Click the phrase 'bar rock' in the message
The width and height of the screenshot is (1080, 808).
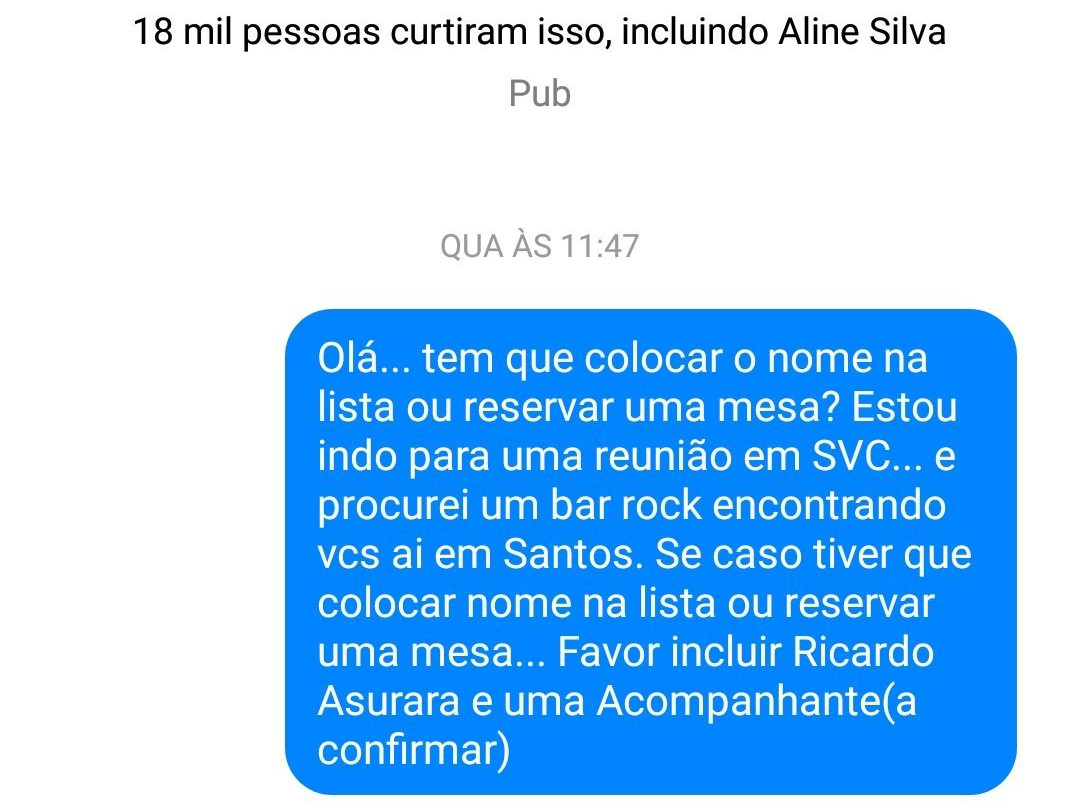pyautogui.click(x=626, y=505)
